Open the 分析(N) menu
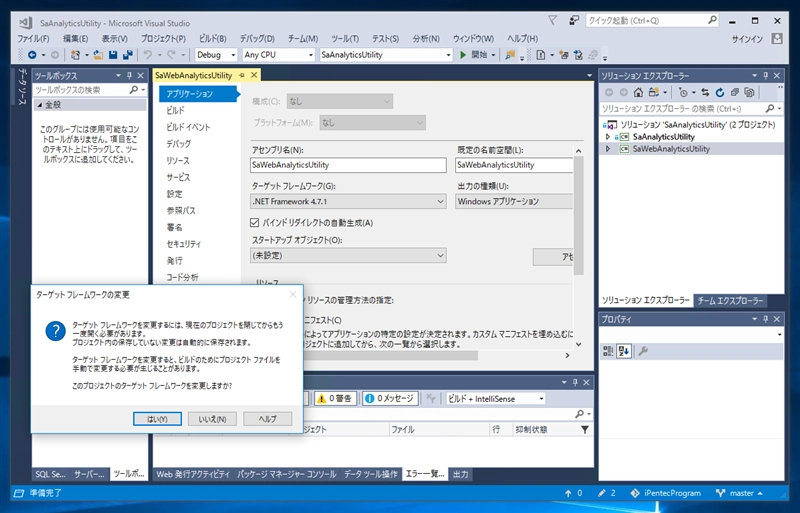Viewport: 800px width, 513px height. click(x=426, y=39)
